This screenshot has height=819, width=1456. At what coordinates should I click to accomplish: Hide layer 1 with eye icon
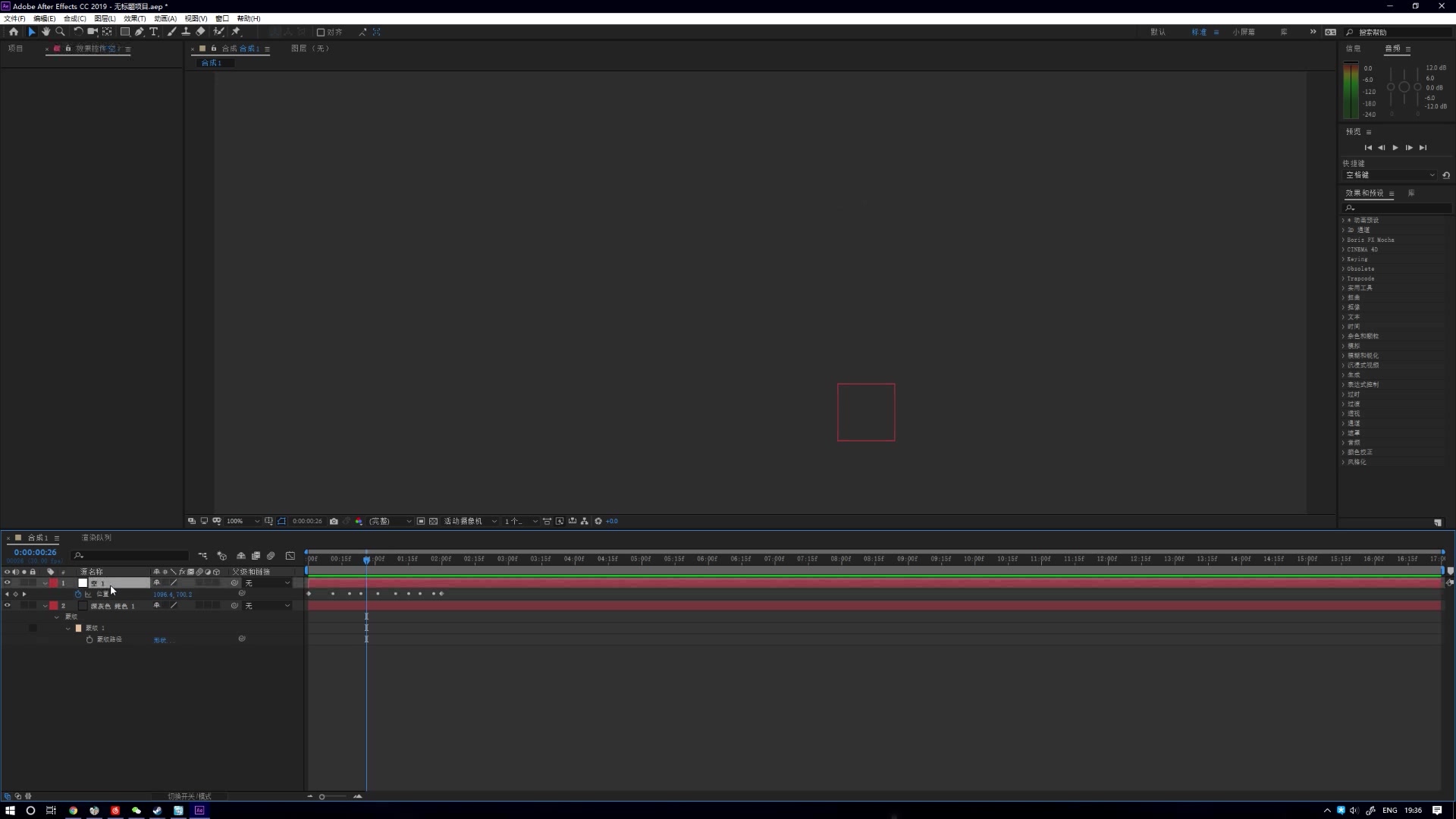pyautogui.click(x=8, y=583)
